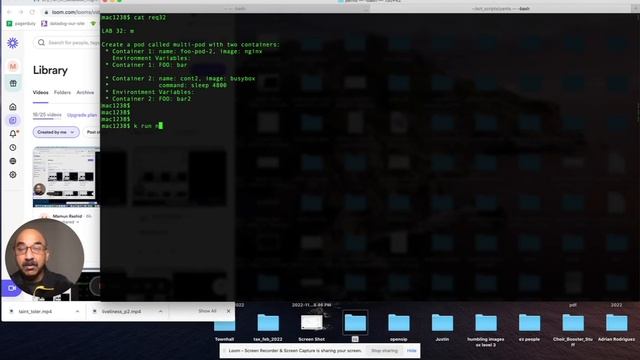
Task: Open the notifications bell in Loom sidebar
Action: point(13,133)
